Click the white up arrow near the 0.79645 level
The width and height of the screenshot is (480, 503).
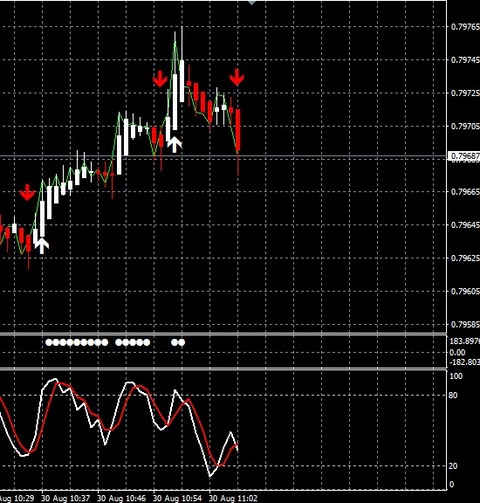point(42,246)
